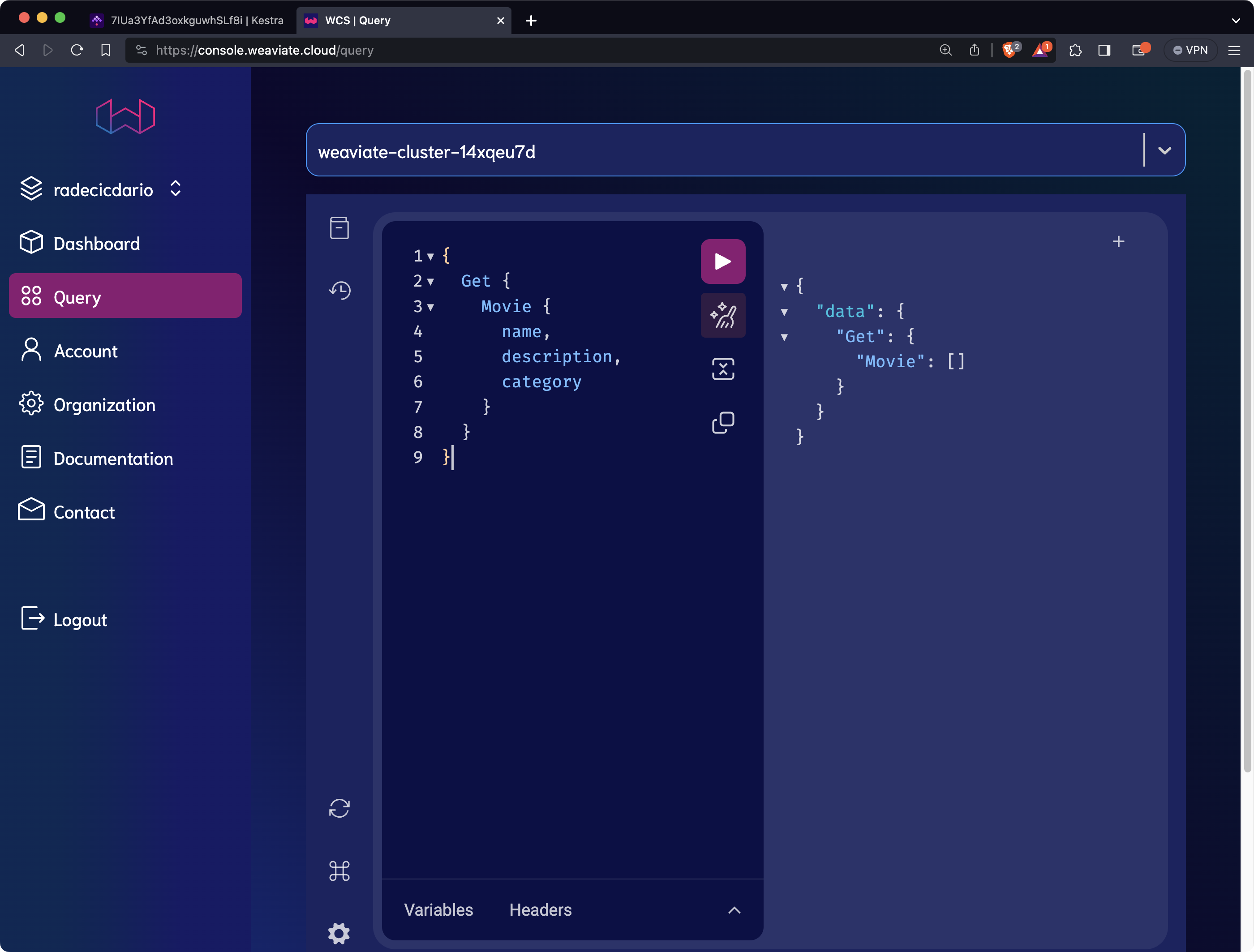Image resolution: width=1254 pixels, height=952 pixels.
Task: Expand the variables pane chevron
Action: pos(734,910)
